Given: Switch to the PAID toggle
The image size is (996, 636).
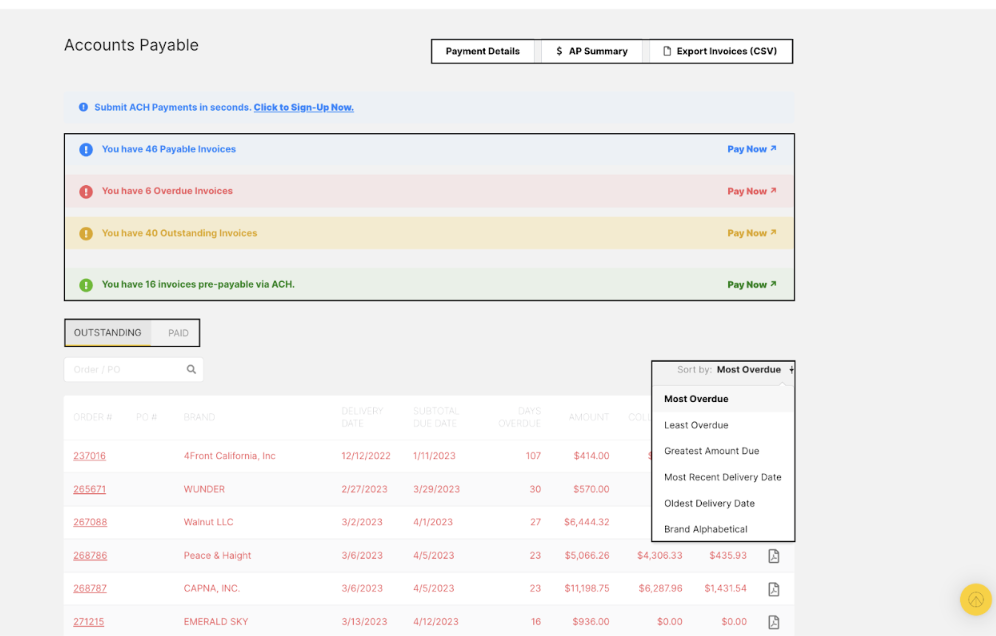Looking at the screenshot, I should tap(178, 333).
